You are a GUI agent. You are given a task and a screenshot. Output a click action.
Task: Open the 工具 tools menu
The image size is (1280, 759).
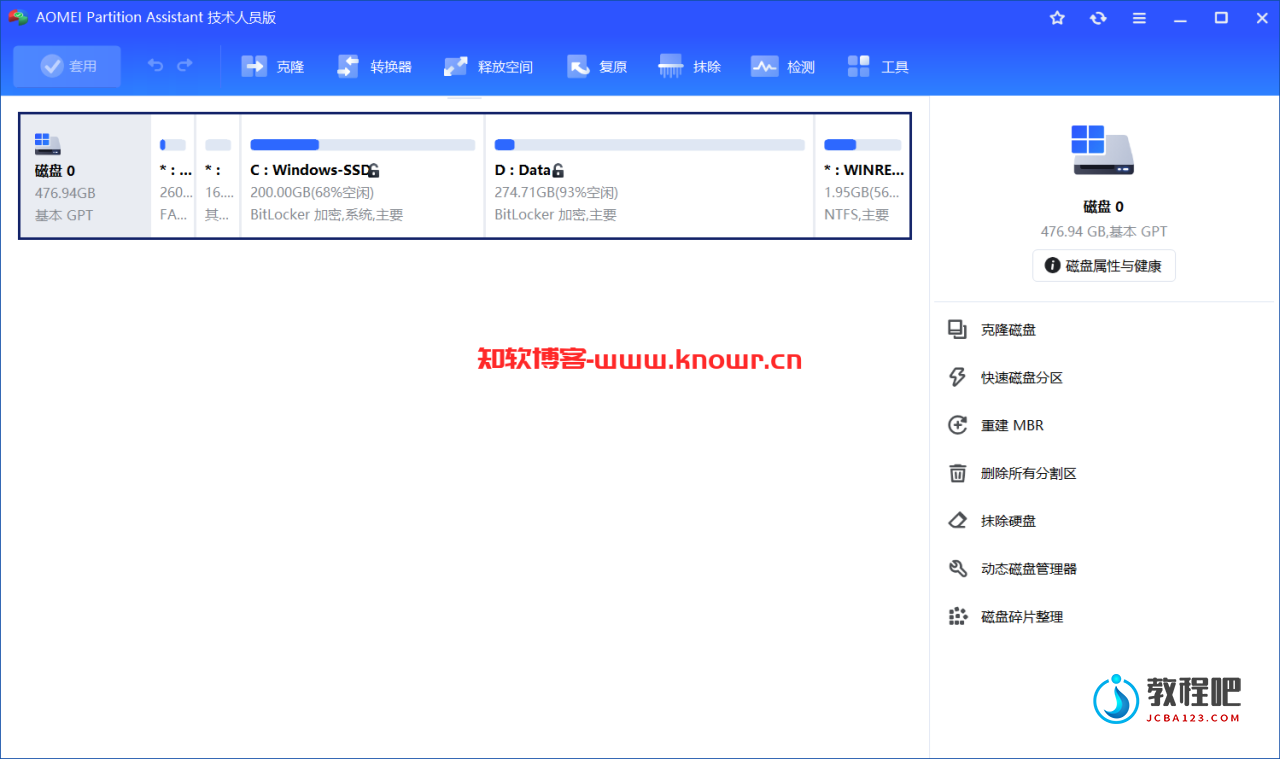pyautogui.click(x=878, y=67)
